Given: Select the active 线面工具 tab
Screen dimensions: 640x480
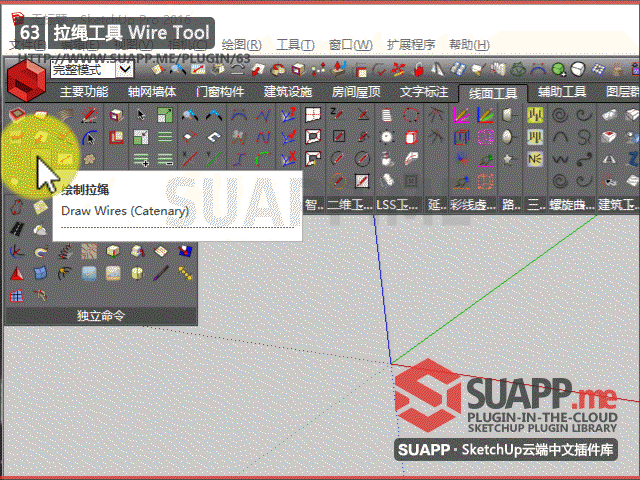Looking at the screenshot, I should coord(493,93).
